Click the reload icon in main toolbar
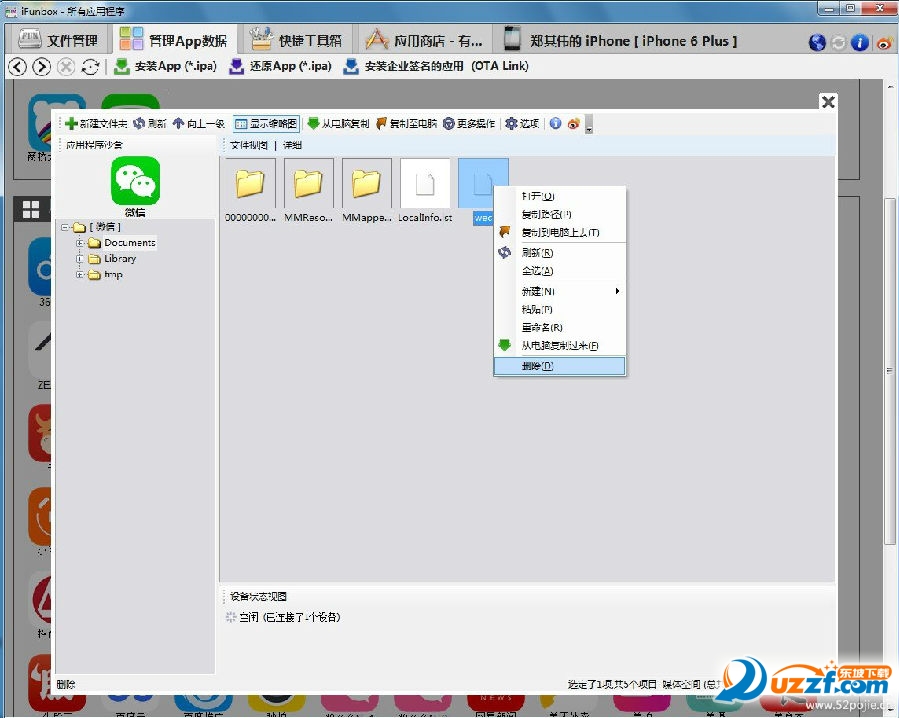The image size is (899, 718). point(90,67)
